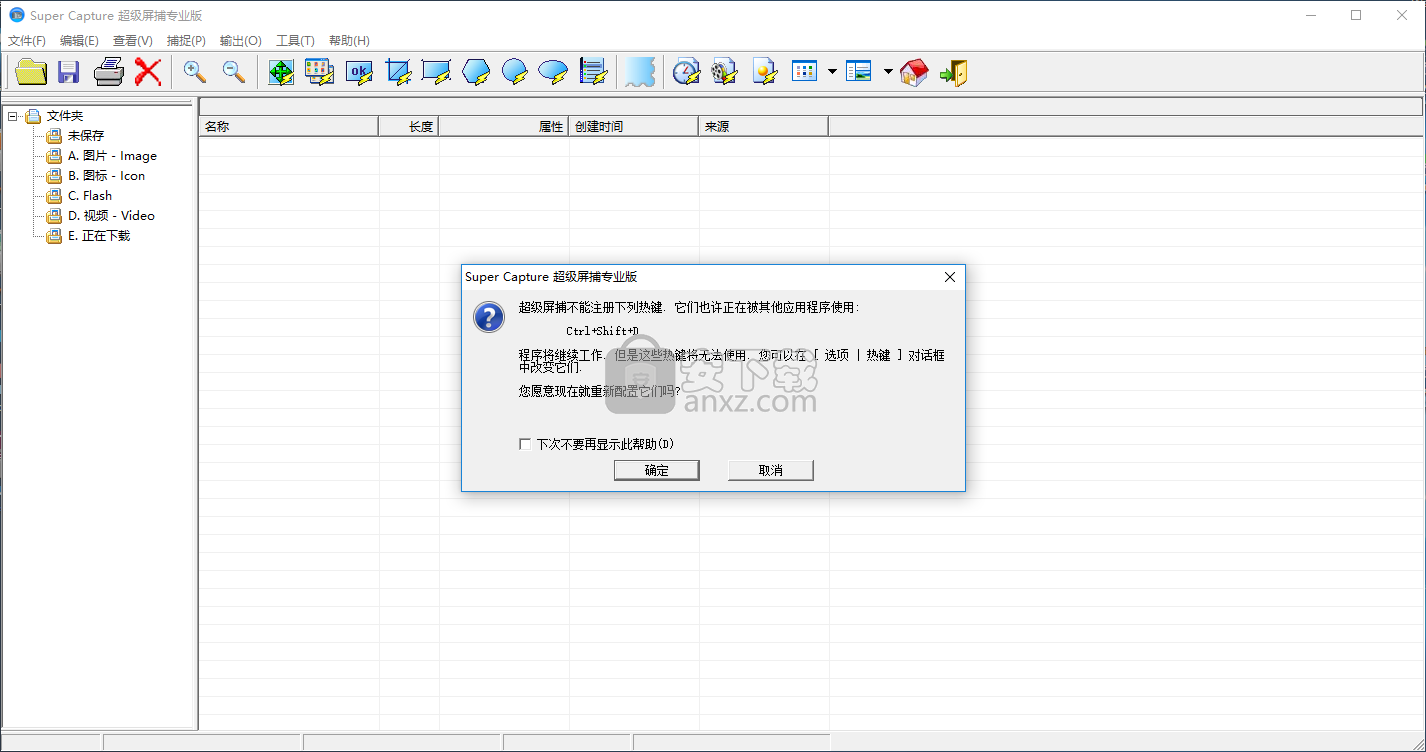Image resolution: width=1426 pixels, height=752 pixels.
Task: Select the E. 正在下载 folder
Action: coord(99,236)
